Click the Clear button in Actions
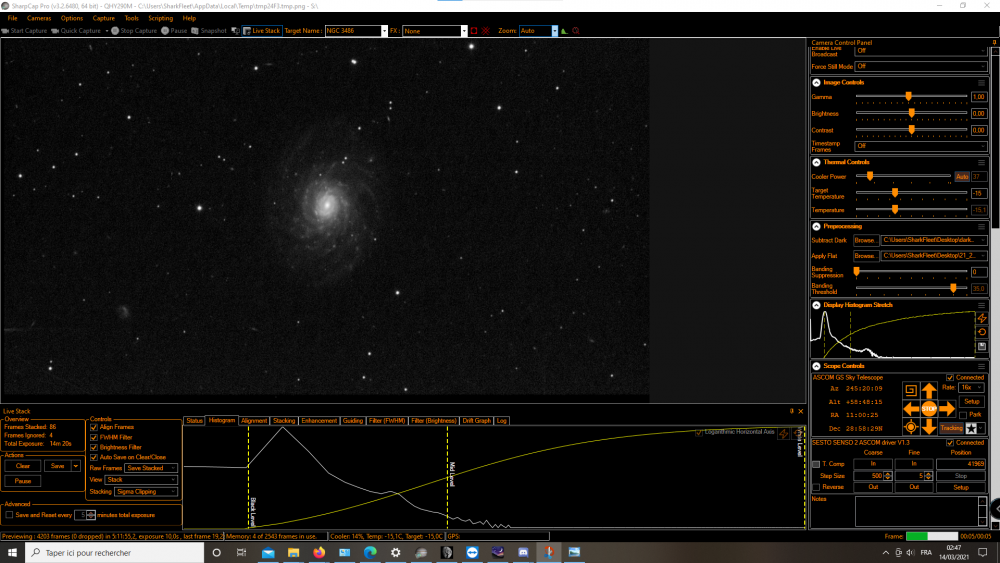 23,466
